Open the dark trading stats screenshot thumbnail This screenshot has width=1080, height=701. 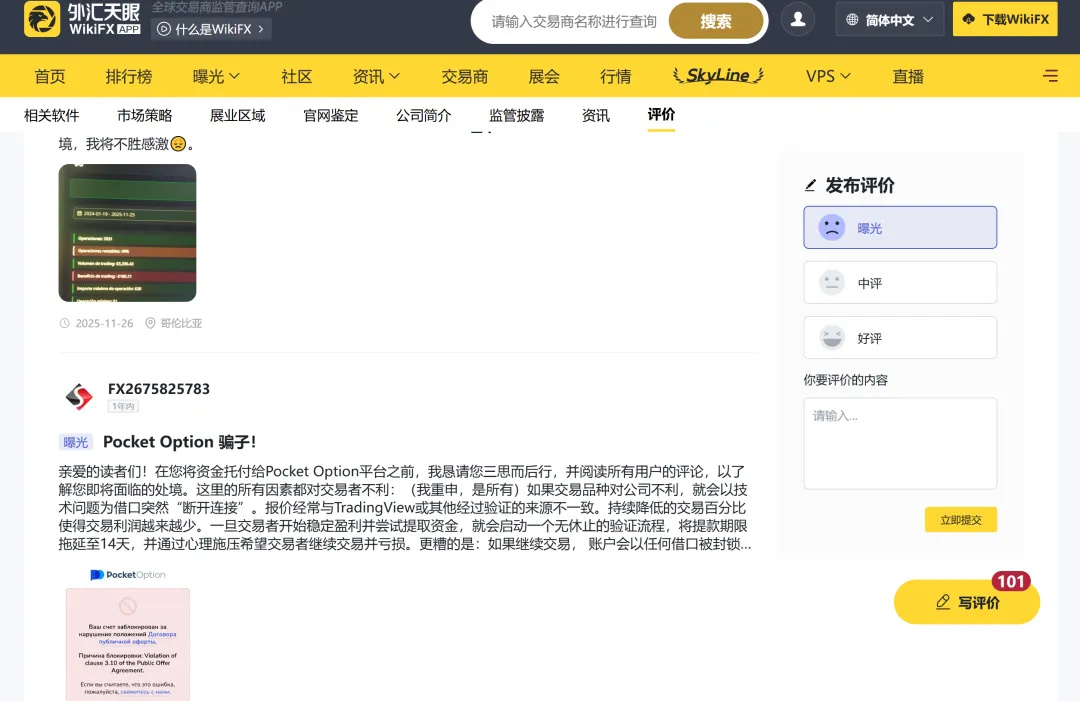click(127, 233)
